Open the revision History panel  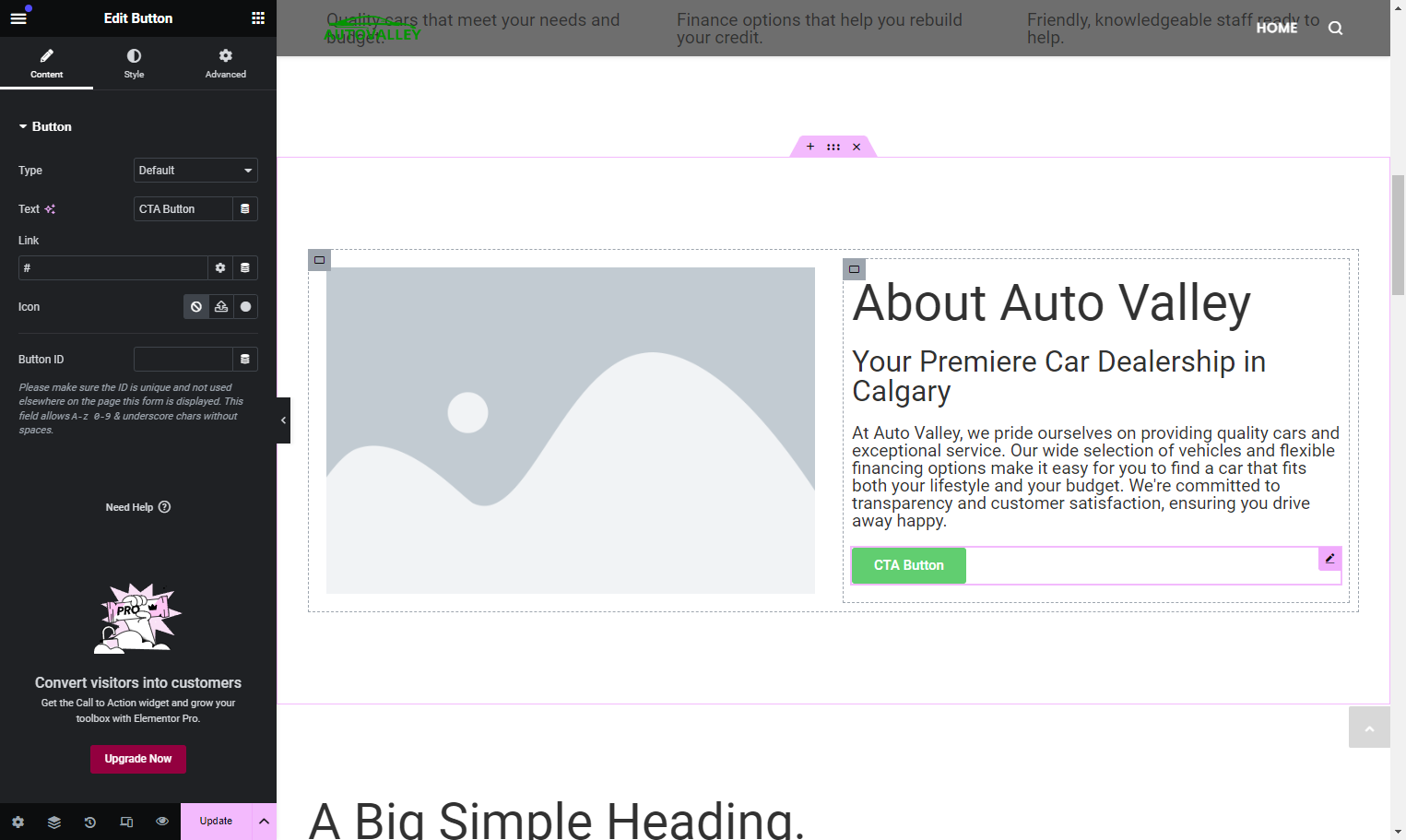90,822
